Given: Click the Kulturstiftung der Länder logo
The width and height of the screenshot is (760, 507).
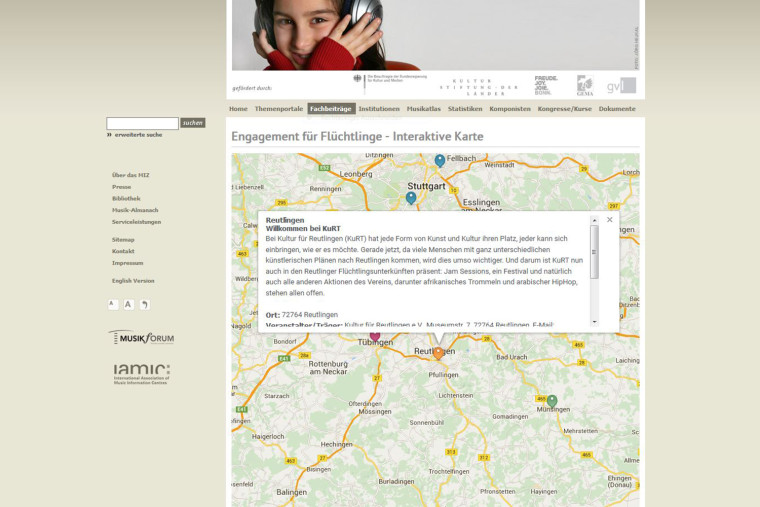Looking at the screenshot, I should tap(479, 87).
